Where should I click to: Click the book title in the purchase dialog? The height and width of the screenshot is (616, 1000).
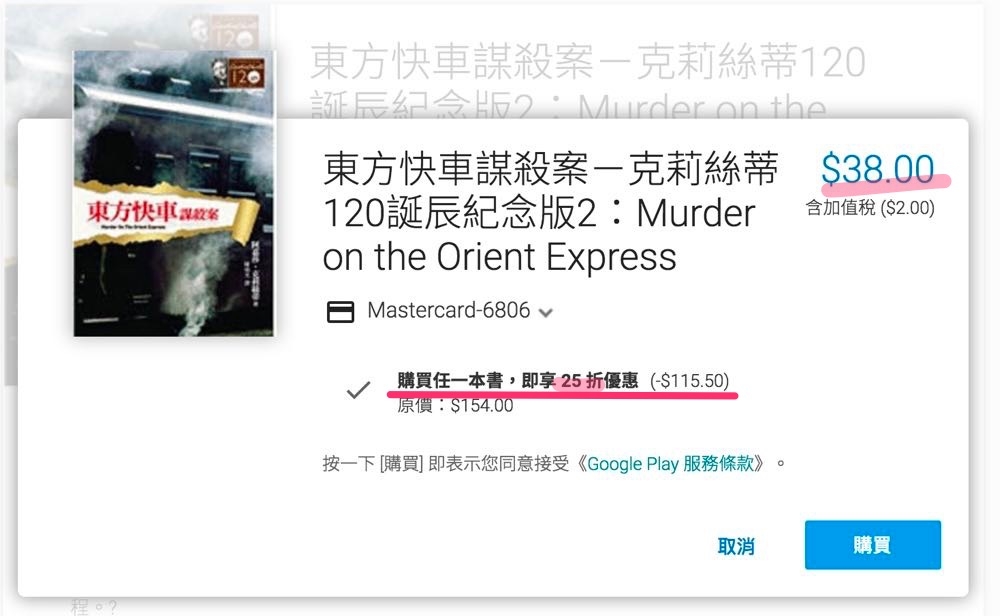pyautogui.click(x=550, y=213)
